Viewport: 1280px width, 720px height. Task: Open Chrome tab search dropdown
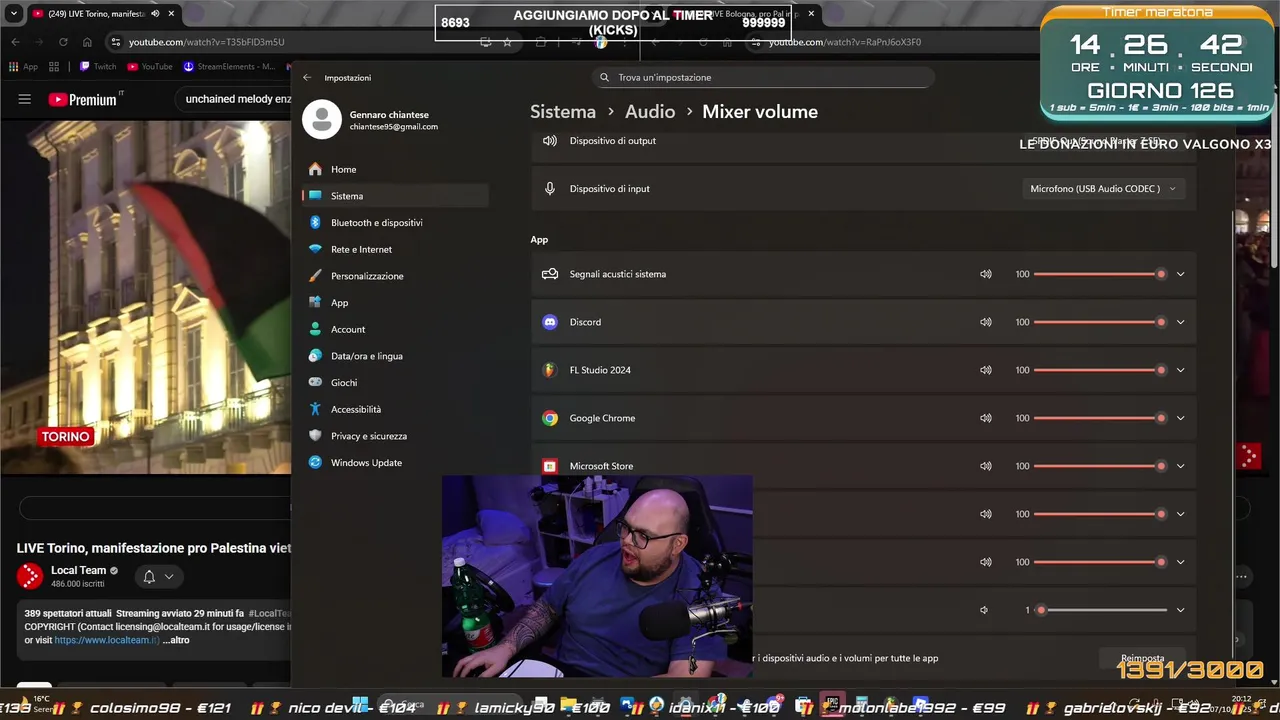tap(14, 14)
